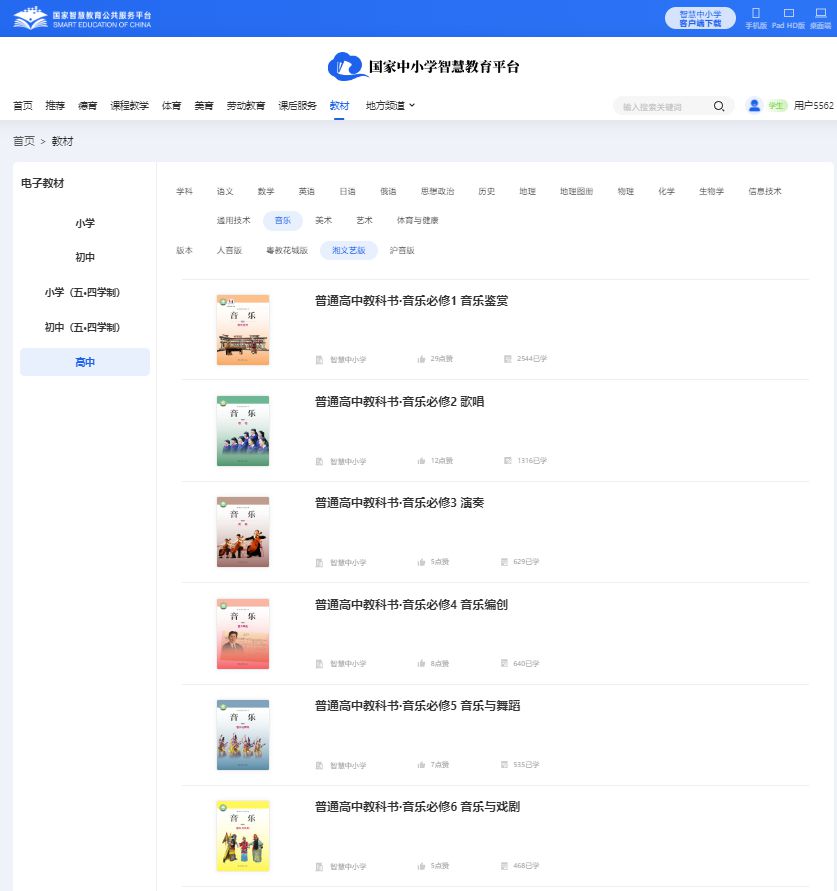This screenshot has width=837, height=891.
Task: Open the 音乐必修2 歌唱 book cover thumbnail
Action: pos(243,431)
